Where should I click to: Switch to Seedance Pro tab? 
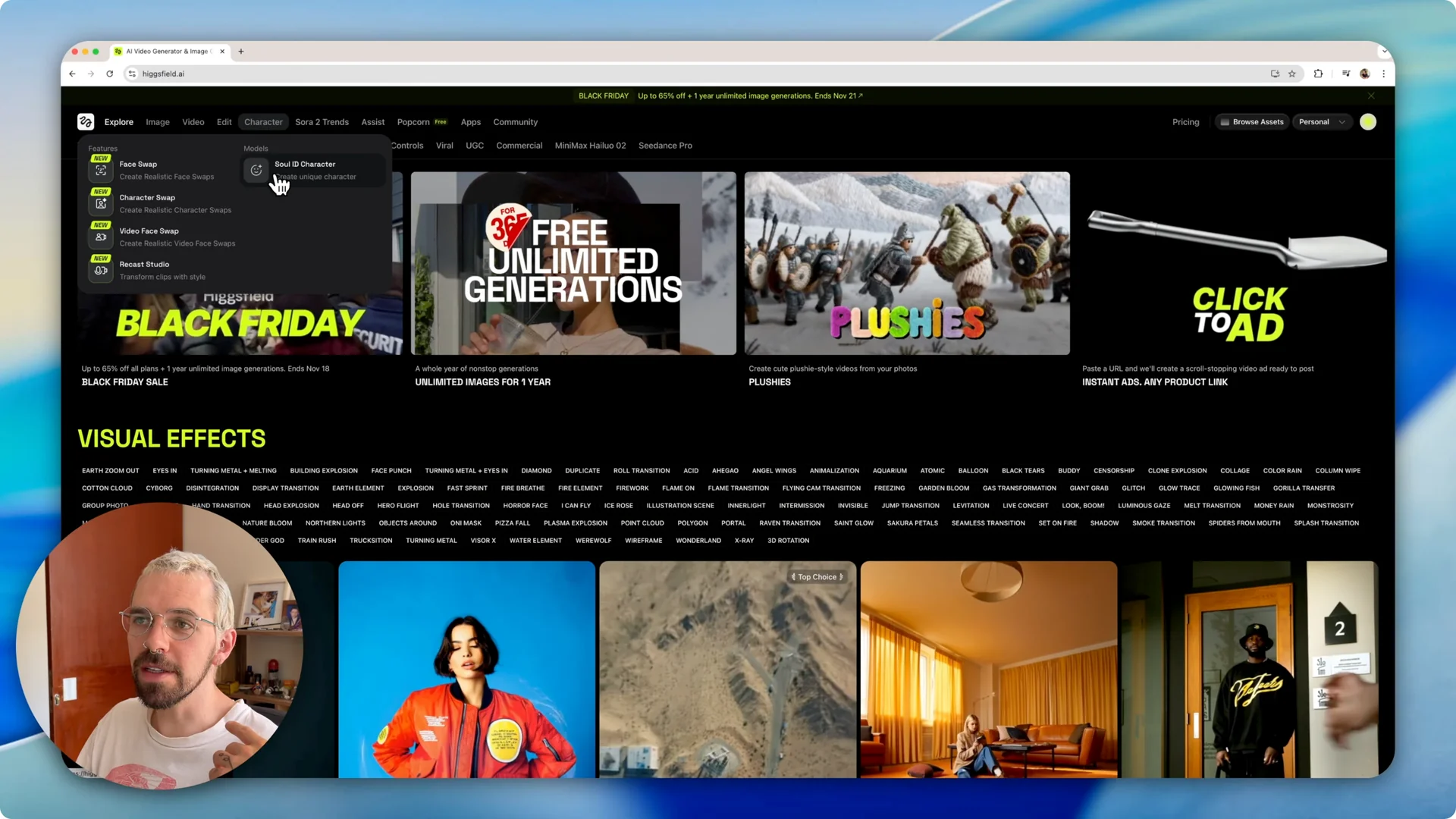[665, 146]
